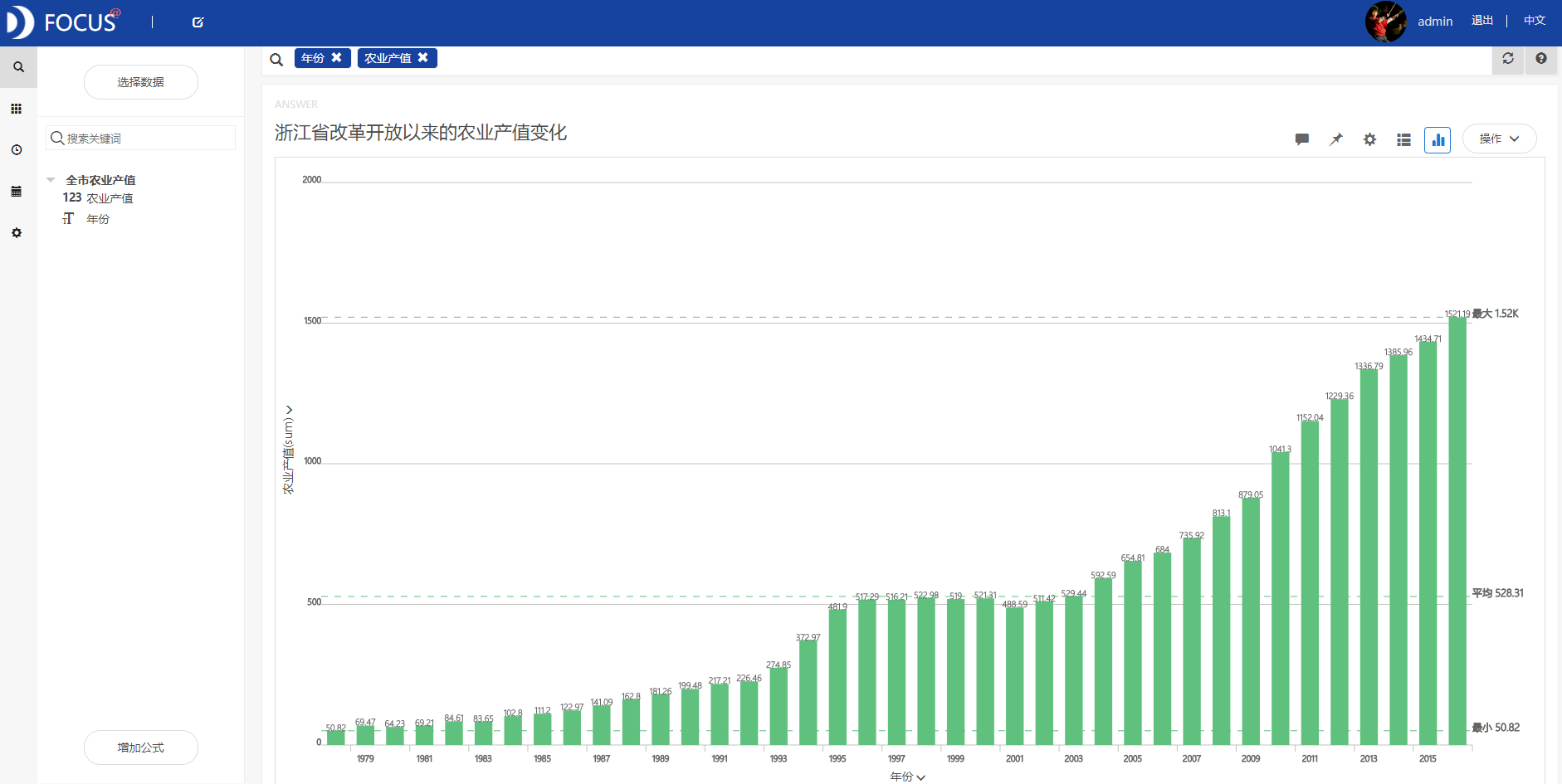The width and height of the screenshot is (1562, 784).
Task: Click 退出 to log out
Action: 1482,20
